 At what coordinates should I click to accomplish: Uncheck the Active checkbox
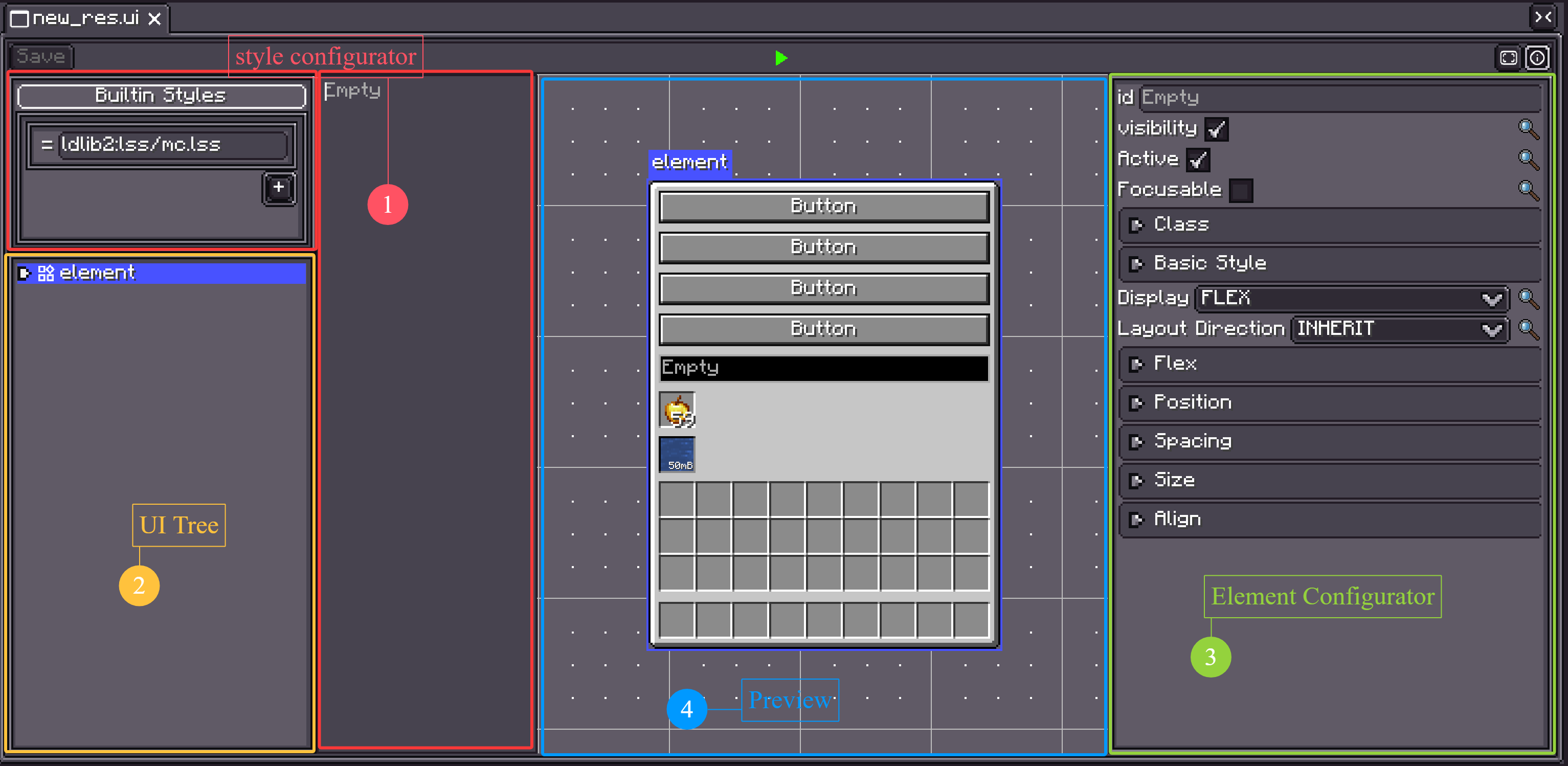tap(1198, 160)
